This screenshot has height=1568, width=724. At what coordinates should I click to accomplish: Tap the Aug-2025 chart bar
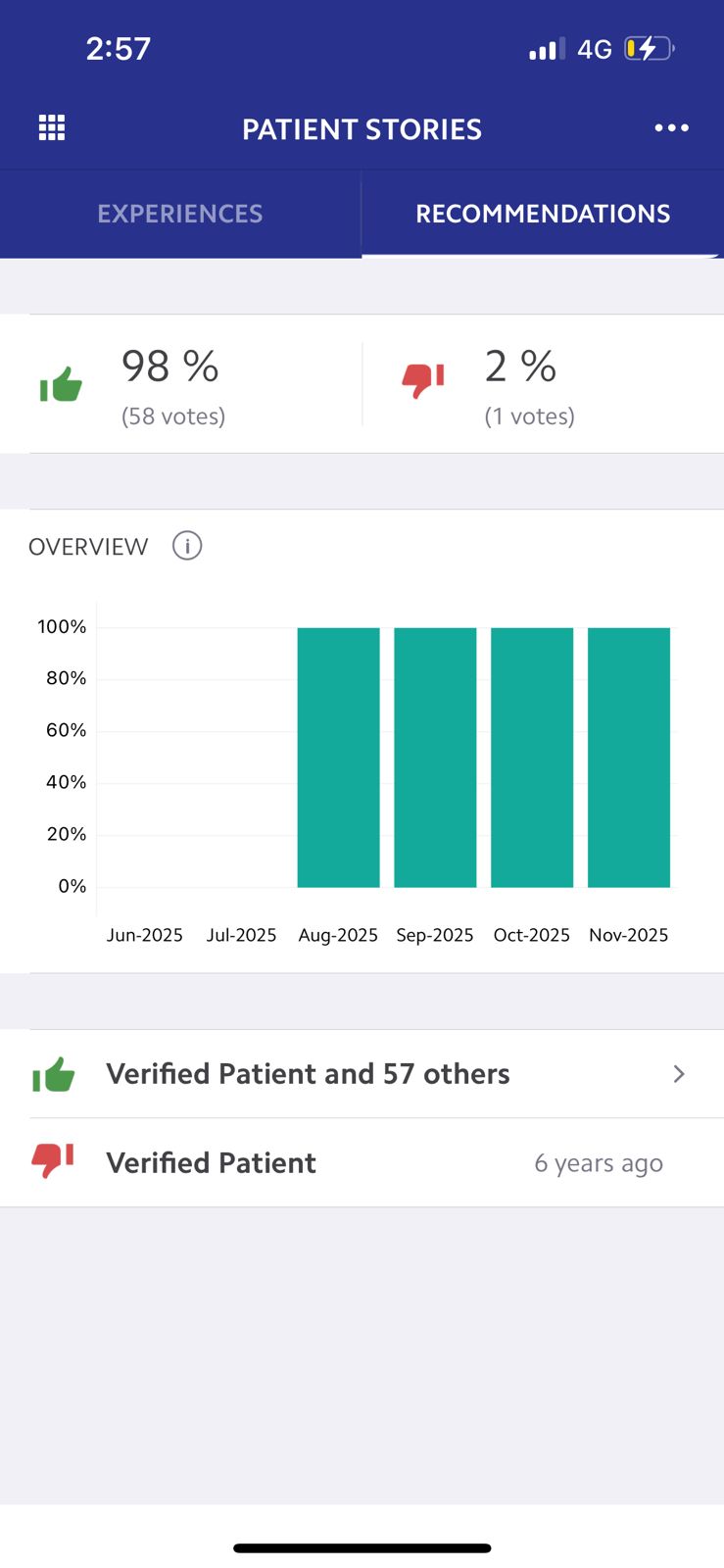(x=338, y=758)
